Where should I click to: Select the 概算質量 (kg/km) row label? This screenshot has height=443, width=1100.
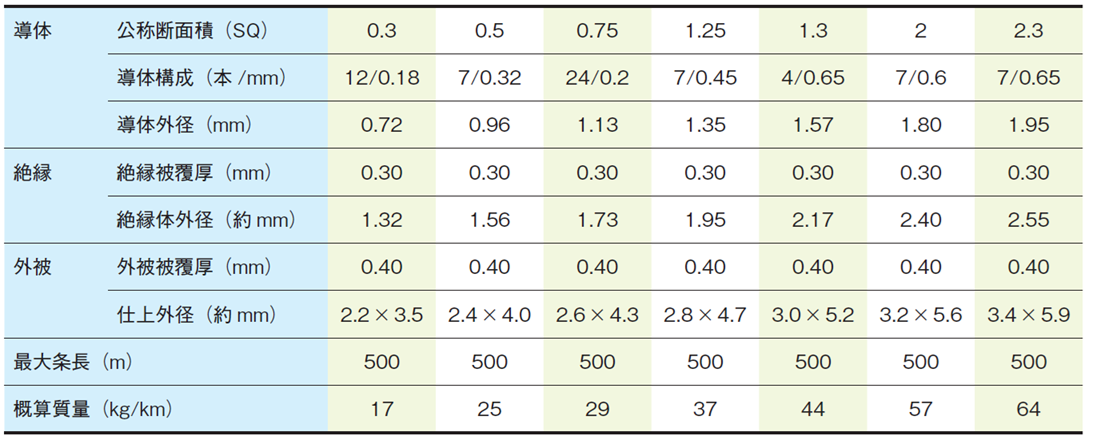94,409
